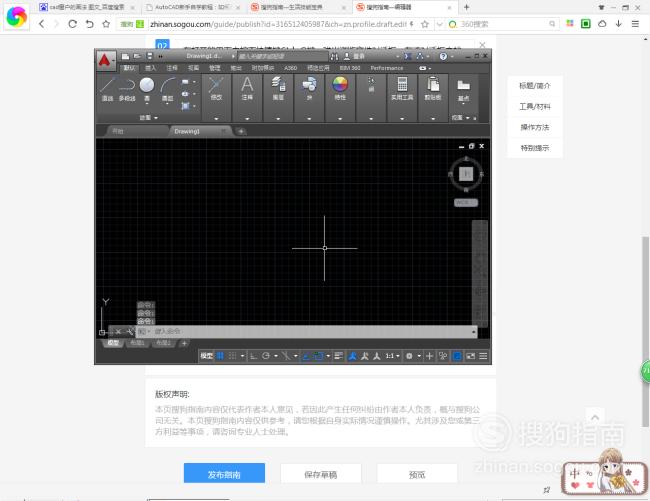Open the Block (块) panel
650x501 pixels.
[x=309, y=89]
